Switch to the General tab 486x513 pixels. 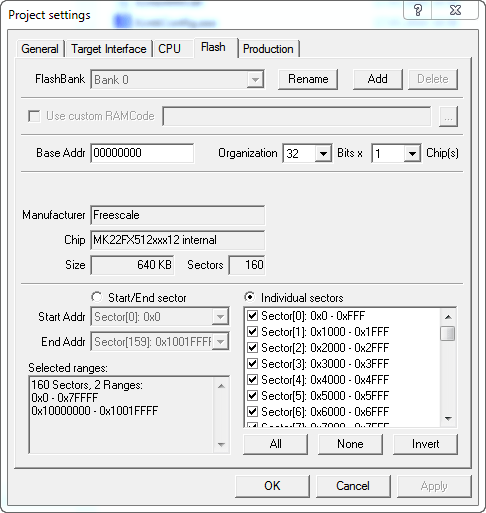click(x=40, y=49)
